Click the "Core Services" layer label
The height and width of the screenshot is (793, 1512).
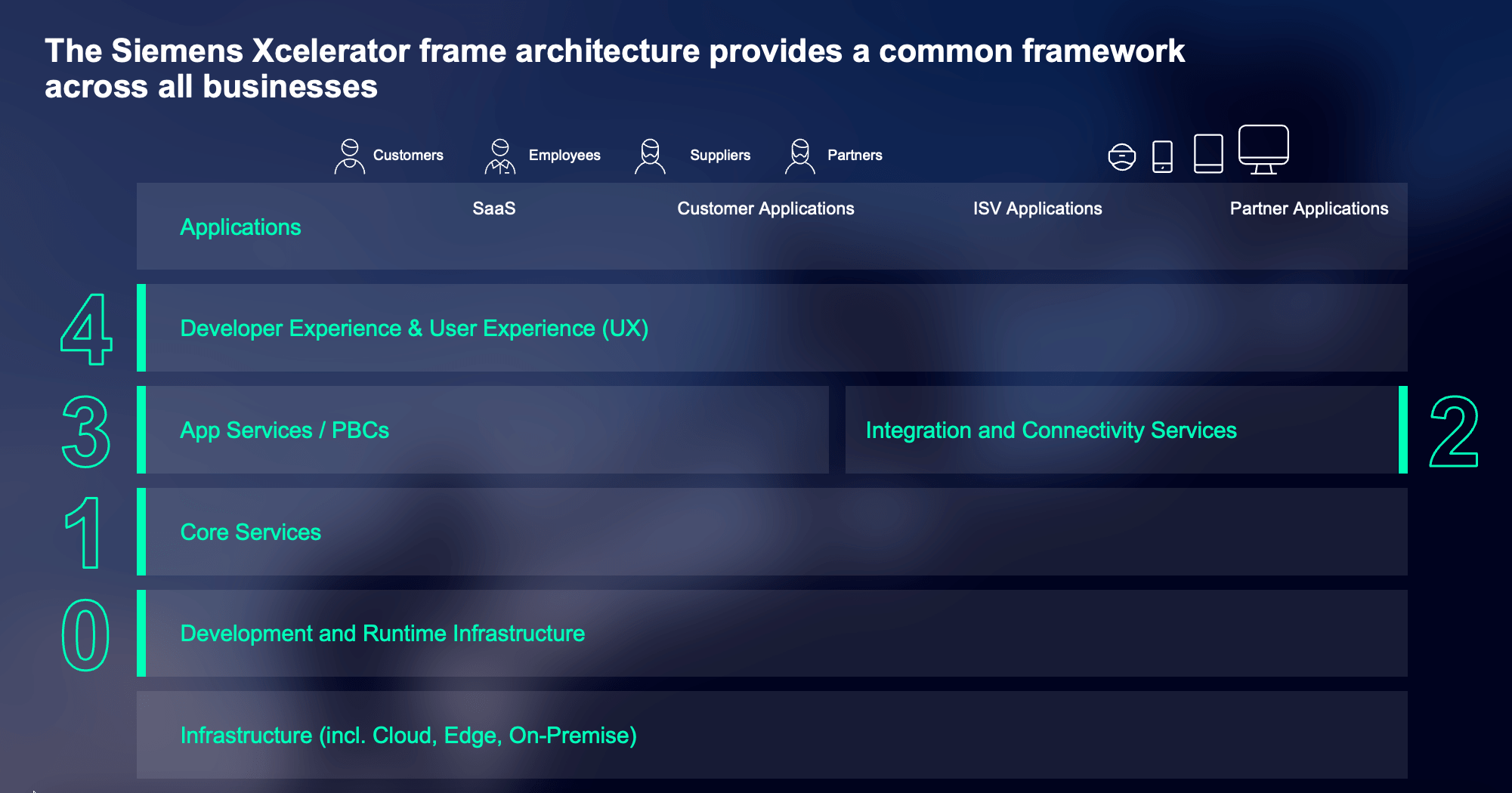(251, 532)
